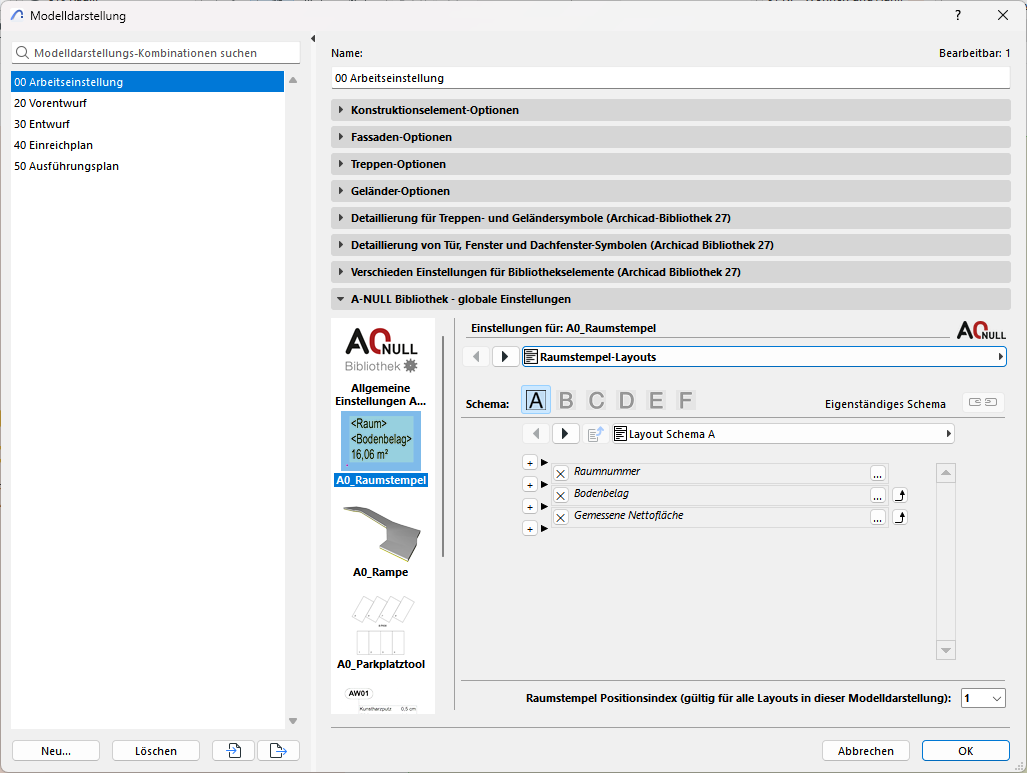The width and height of the screenshot is (1027, 773).
Task: Select 50 Ausführungsplan combination
Action: pos(147,166)
